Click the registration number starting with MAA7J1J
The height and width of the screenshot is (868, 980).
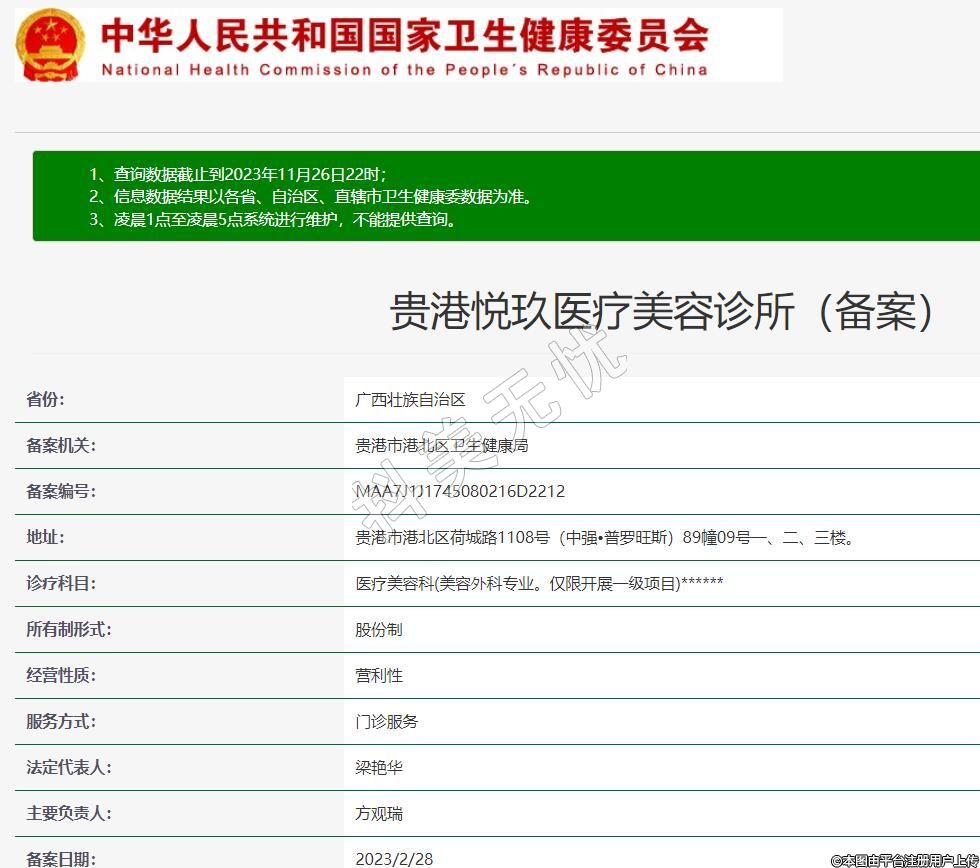[460, 491]
